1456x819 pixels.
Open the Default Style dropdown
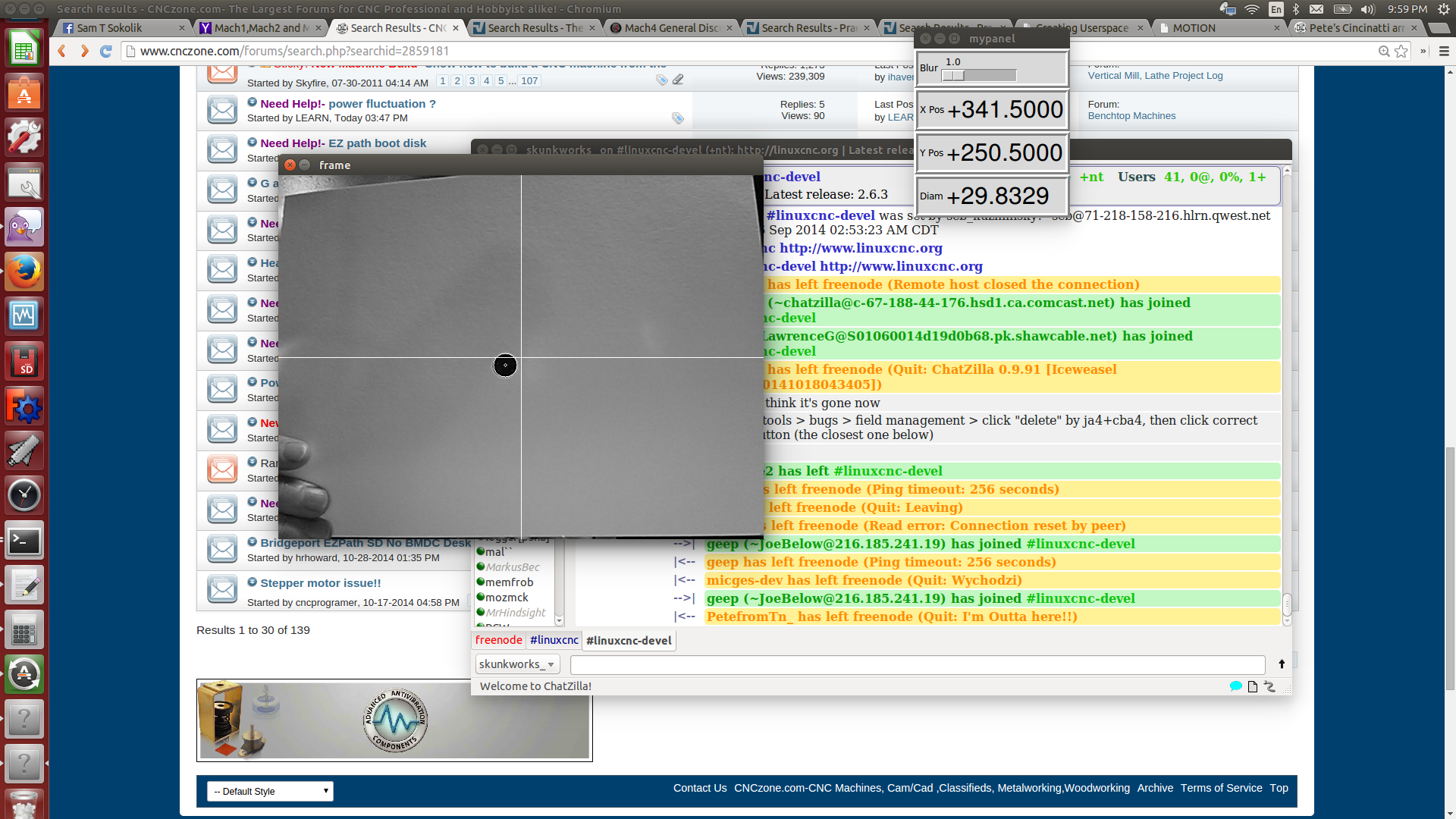[270, 791]
